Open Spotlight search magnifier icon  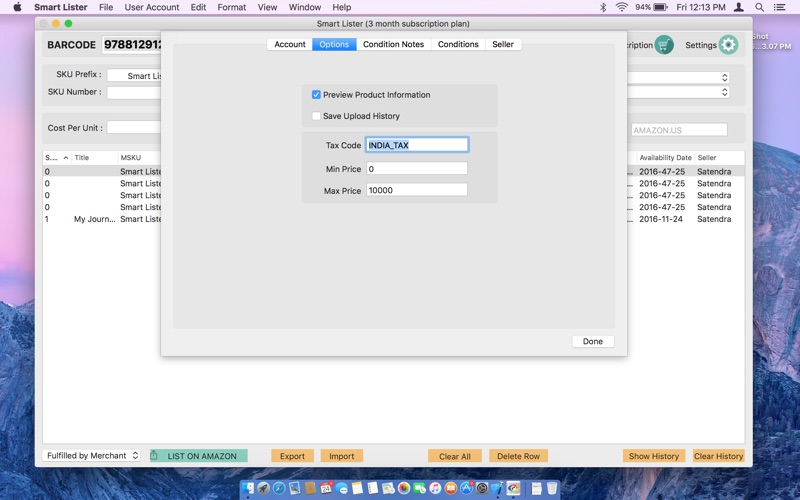(759, 7)
